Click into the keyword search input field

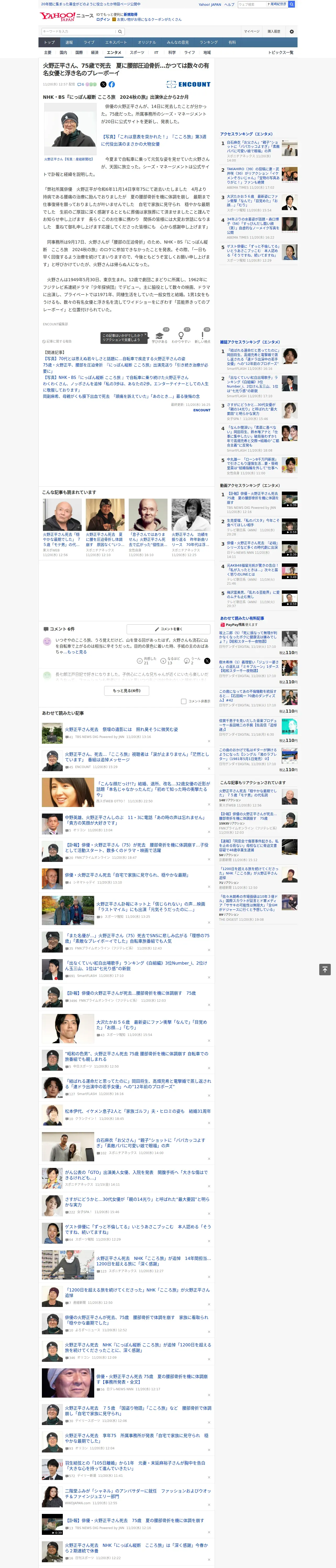click(79, 32)
